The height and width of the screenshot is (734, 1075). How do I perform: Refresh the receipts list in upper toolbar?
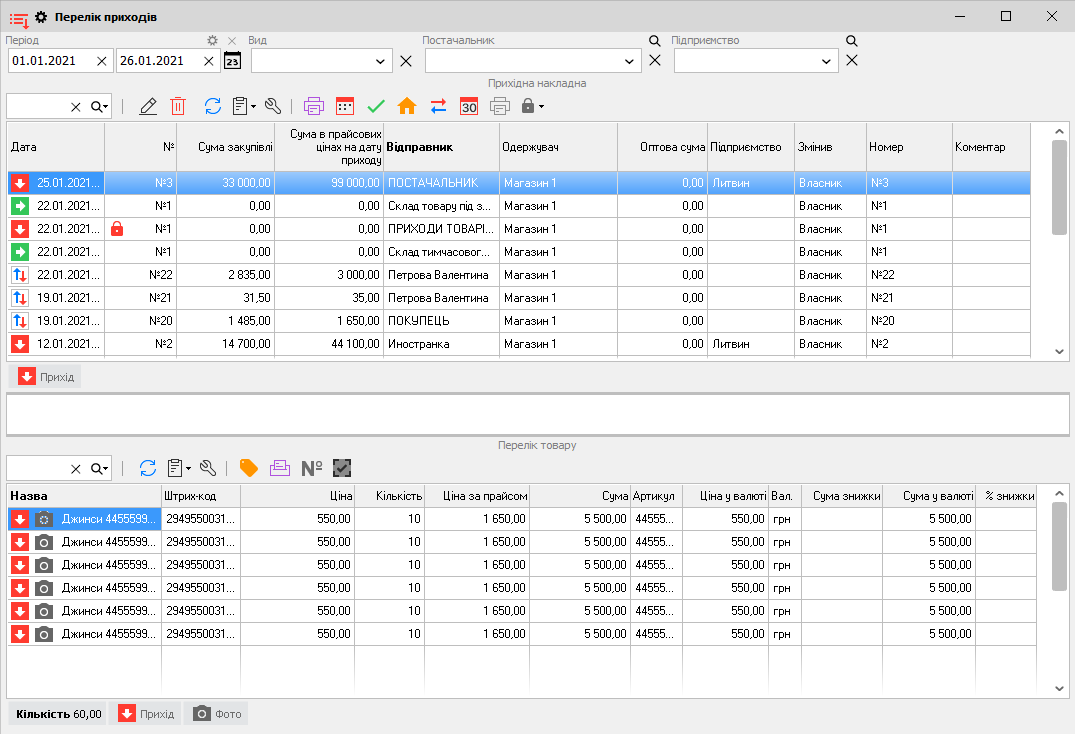pos(212,106)
